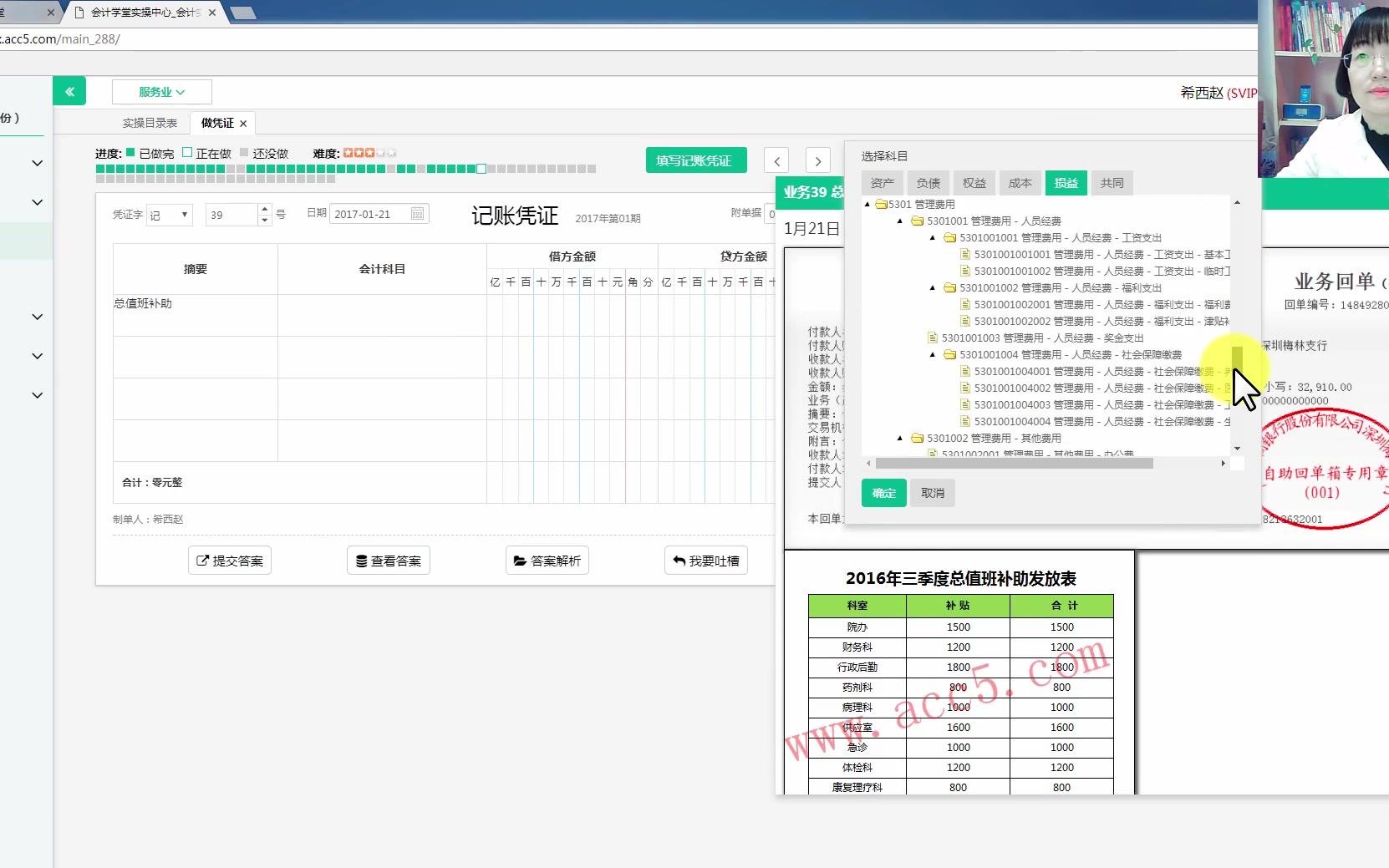Switch to the 实操目录表 tab
The image size is (1389, 868).
[149, 122]
